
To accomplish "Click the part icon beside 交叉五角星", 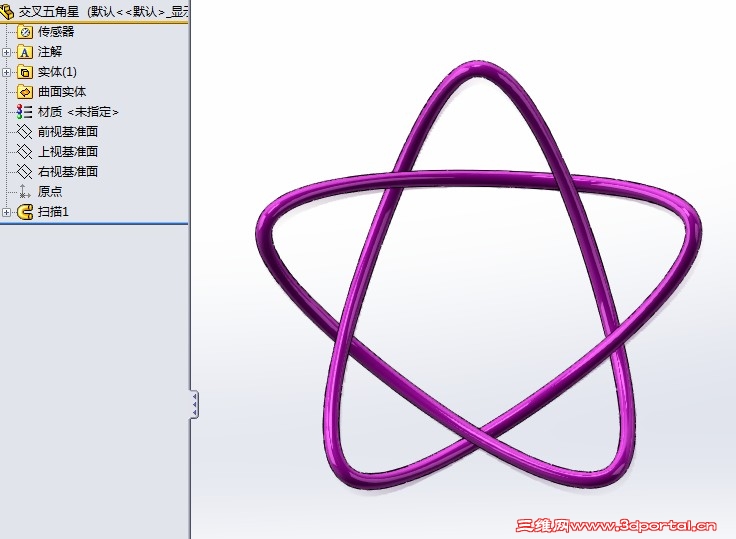I will [x=6, y=12].
